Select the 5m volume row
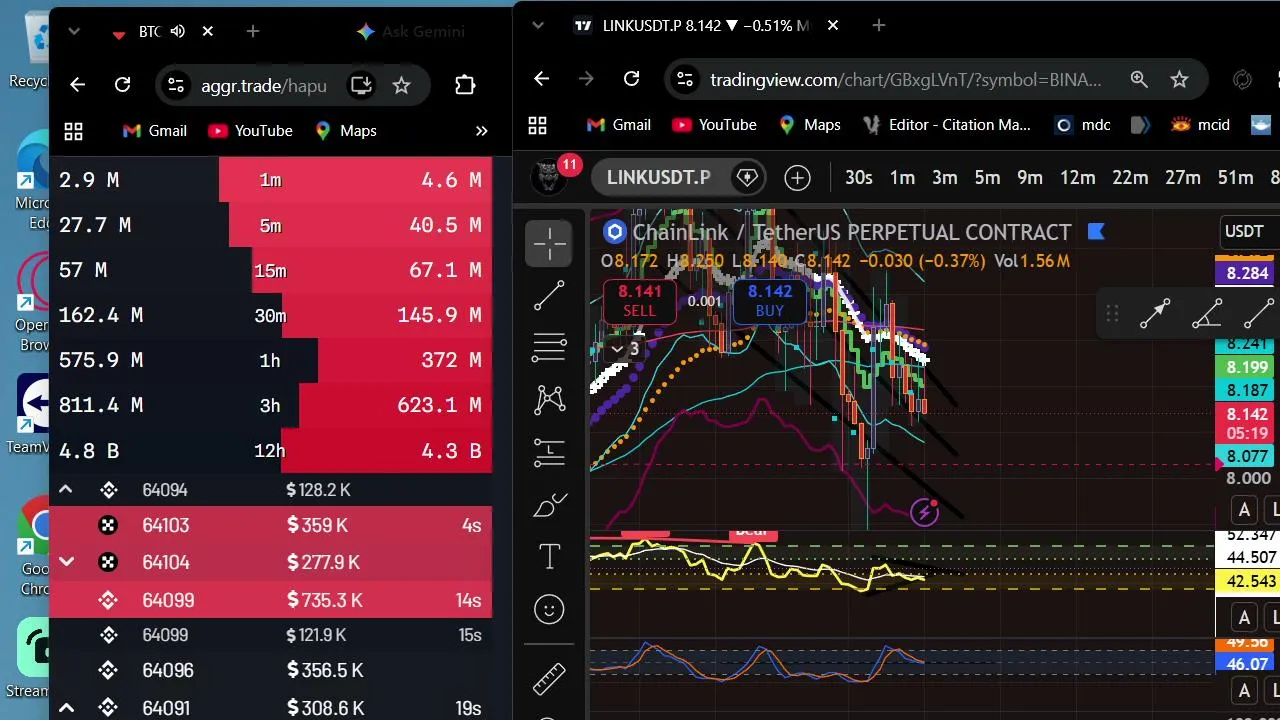 [270, 225]
